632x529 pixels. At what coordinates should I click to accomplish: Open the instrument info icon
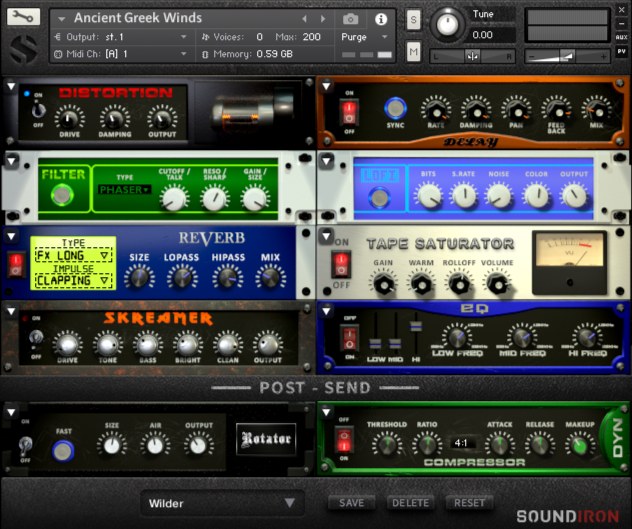click(381, 19)
